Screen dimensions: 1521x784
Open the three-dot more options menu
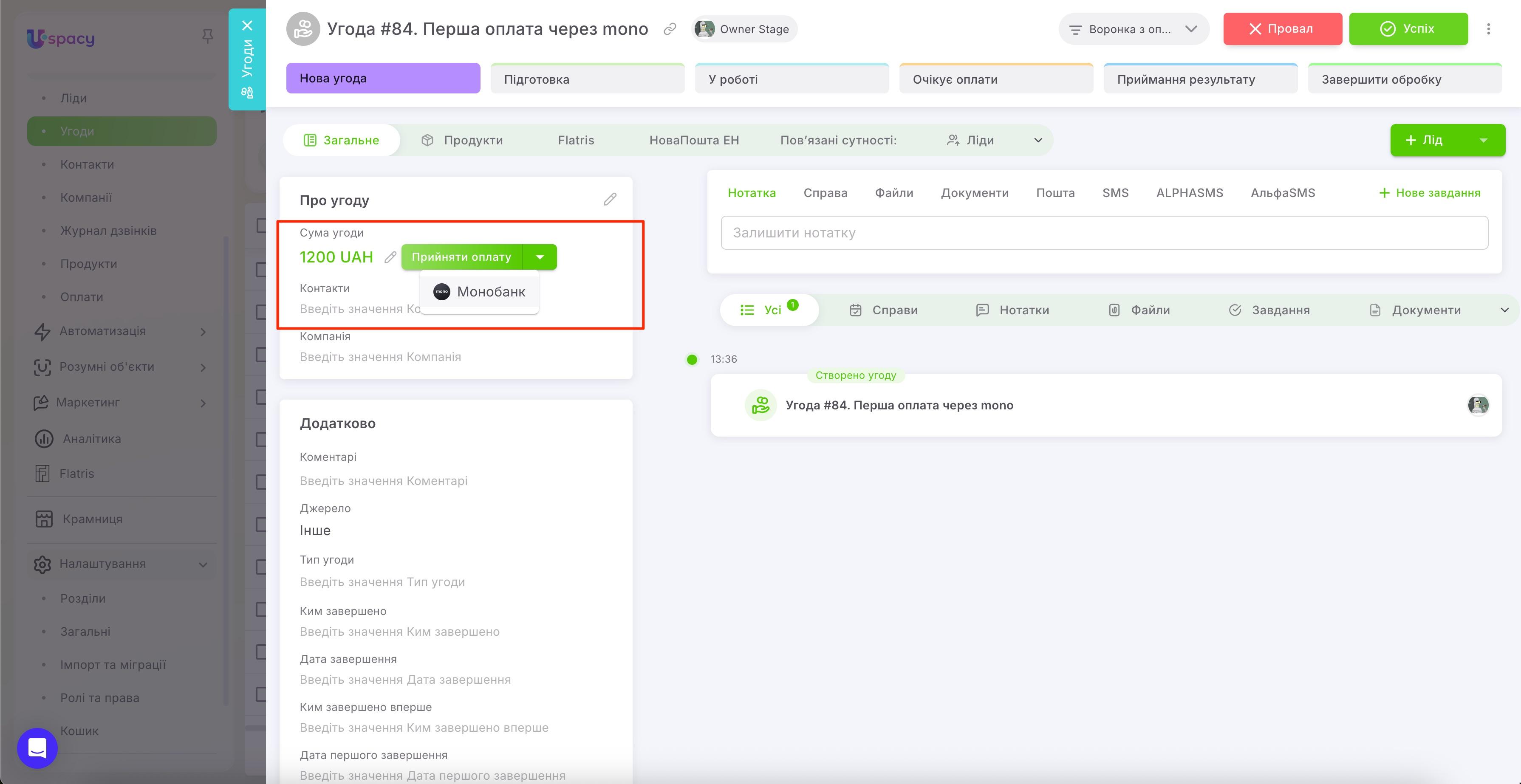[x=1489, y=29]
